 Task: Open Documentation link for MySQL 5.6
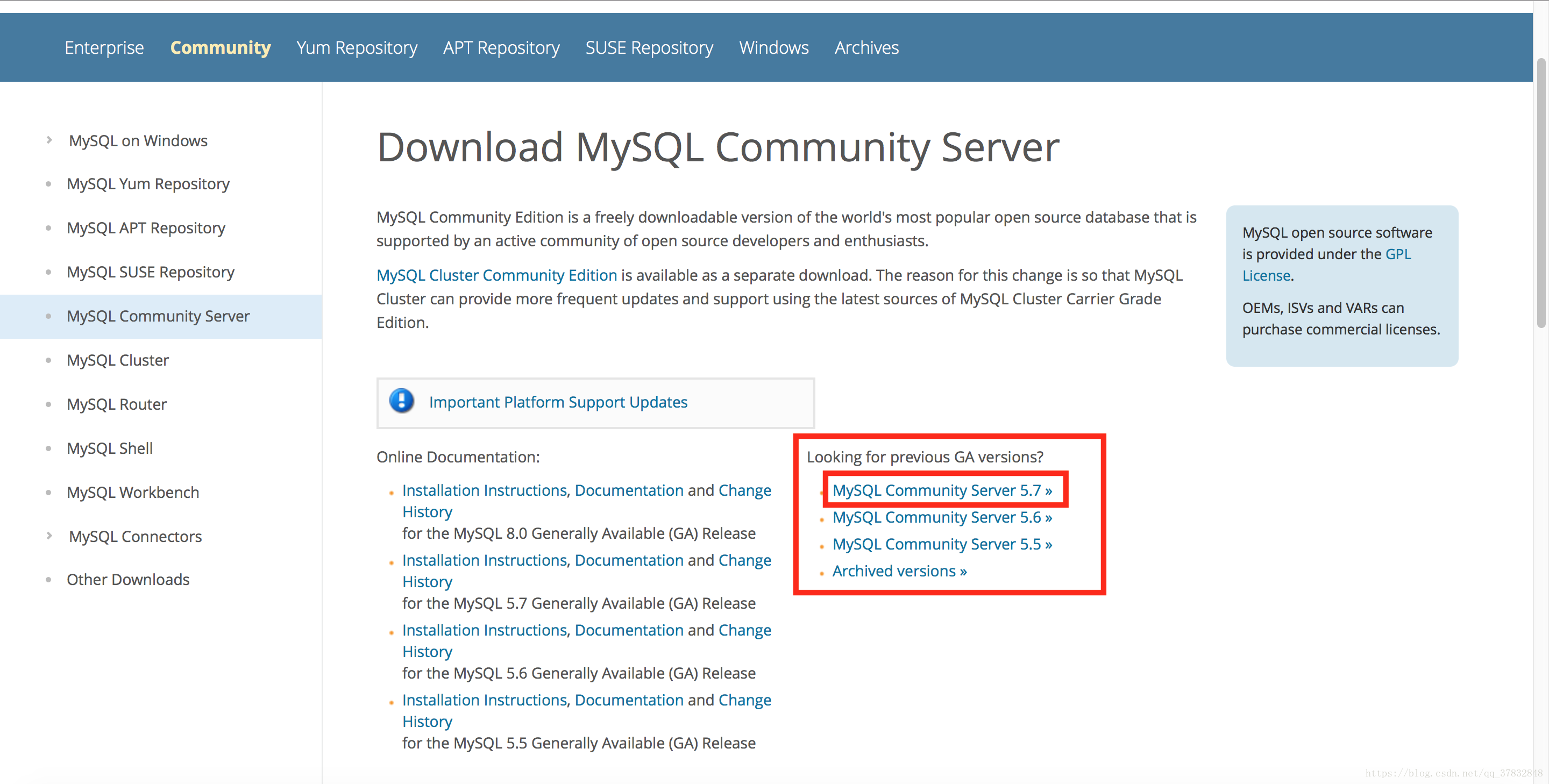(x=629, y=630)
